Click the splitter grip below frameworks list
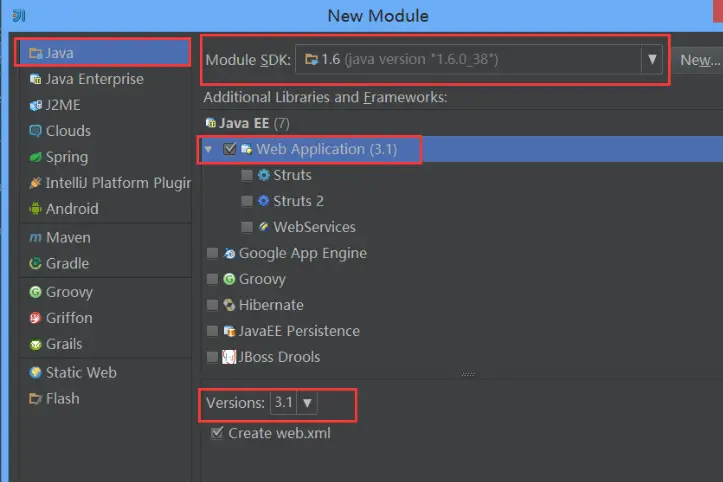 pyautogui.click(x=468, y=375)
